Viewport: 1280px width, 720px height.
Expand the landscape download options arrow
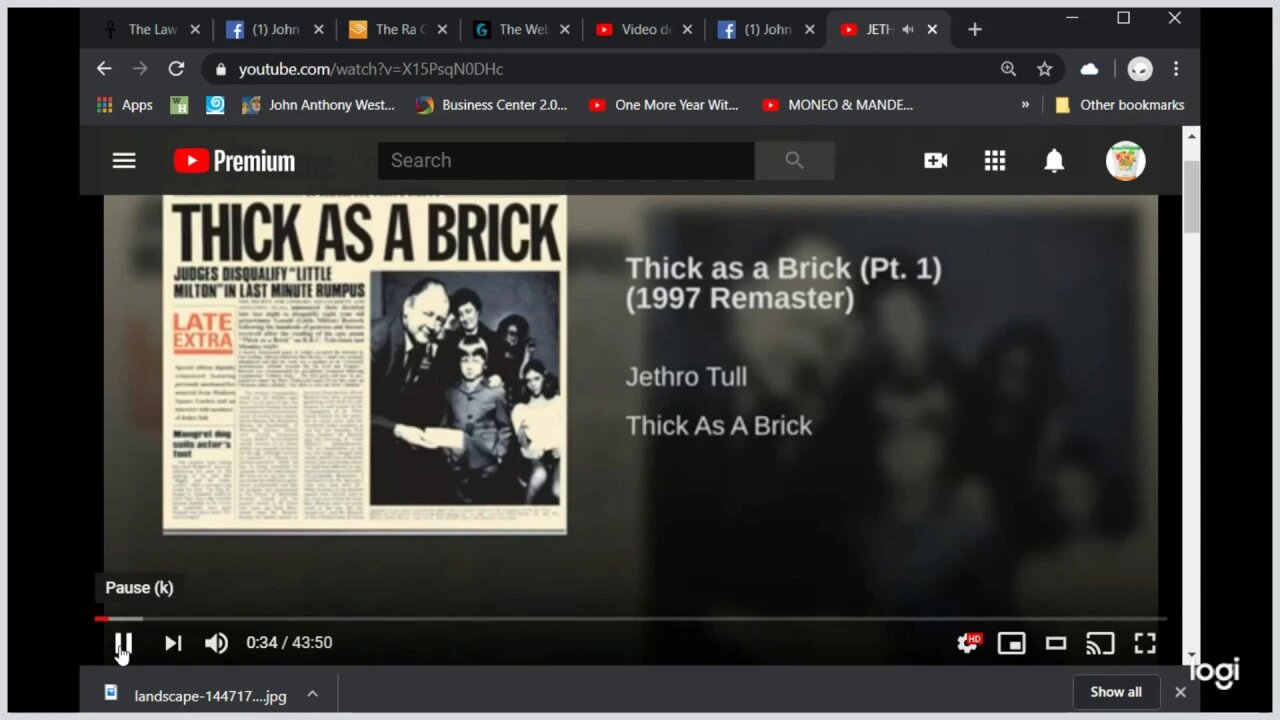click(313, 694)
